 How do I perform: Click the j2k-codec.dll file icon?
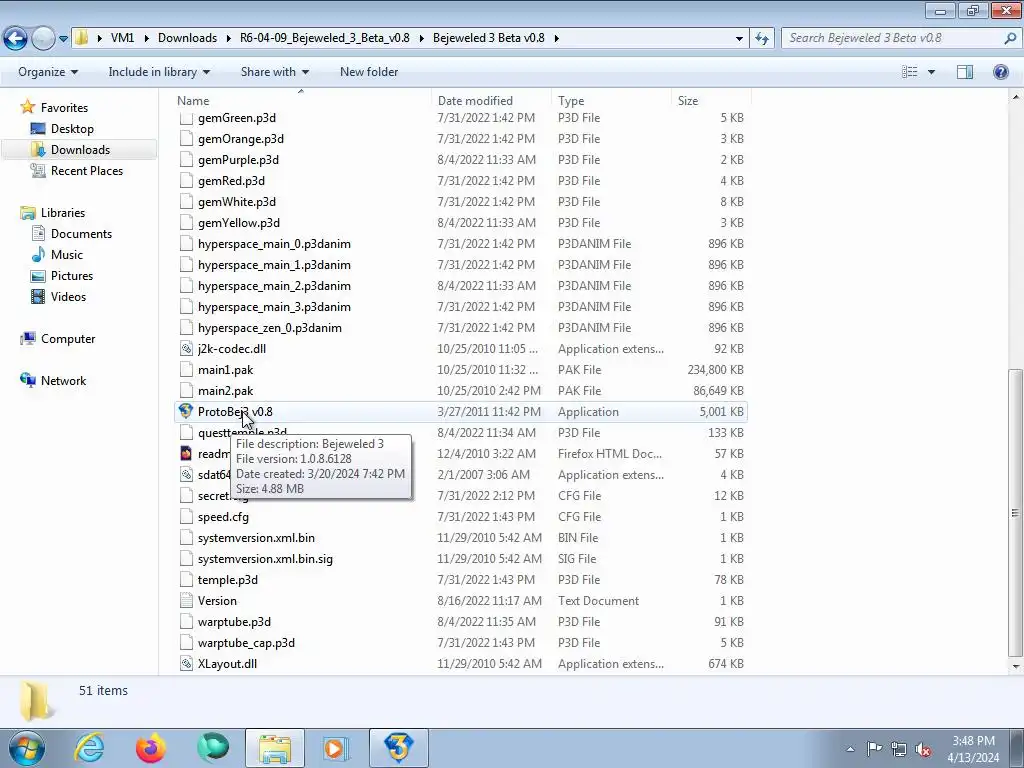pyautogui.click(x=186, y=349)
